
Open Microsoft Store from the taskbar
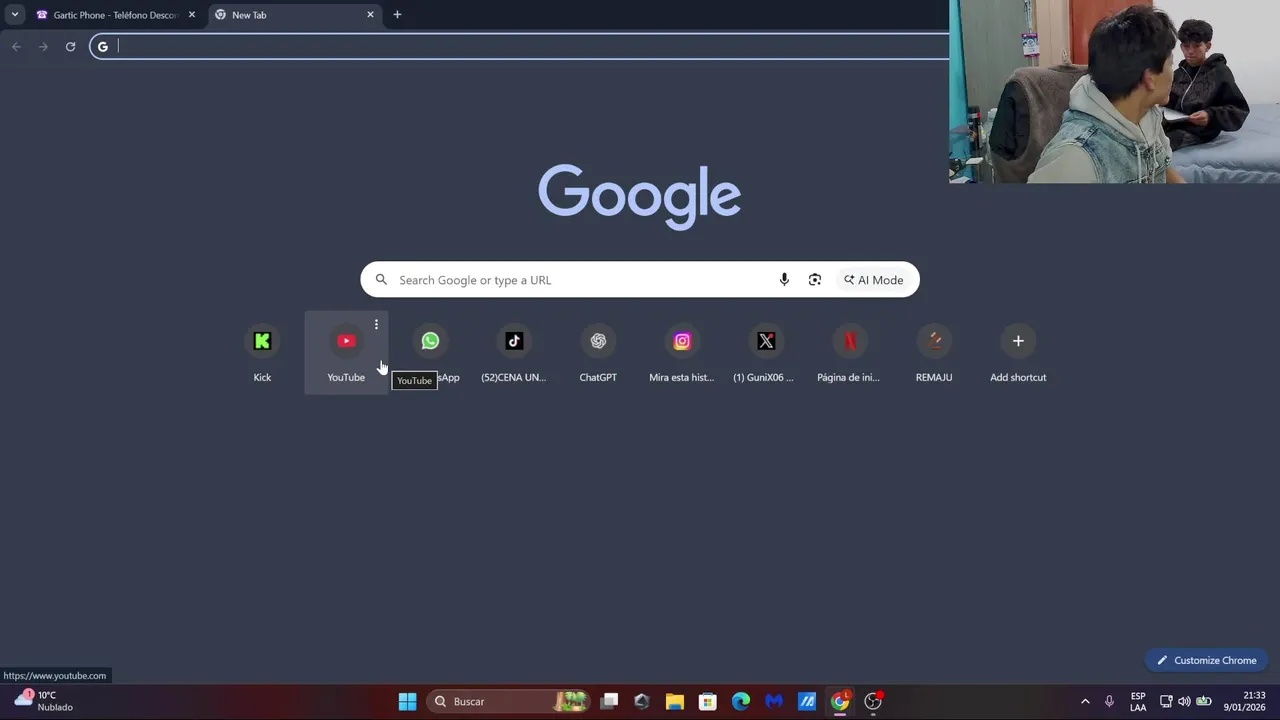(x=708, y=701)
